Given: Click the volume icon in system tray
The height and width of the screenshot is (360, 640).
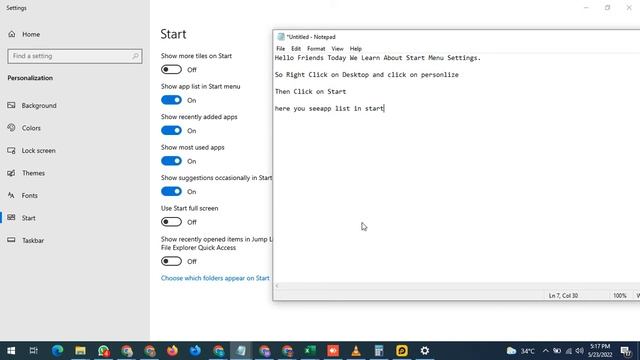Looking at the screenshot, I should (580, 351).
